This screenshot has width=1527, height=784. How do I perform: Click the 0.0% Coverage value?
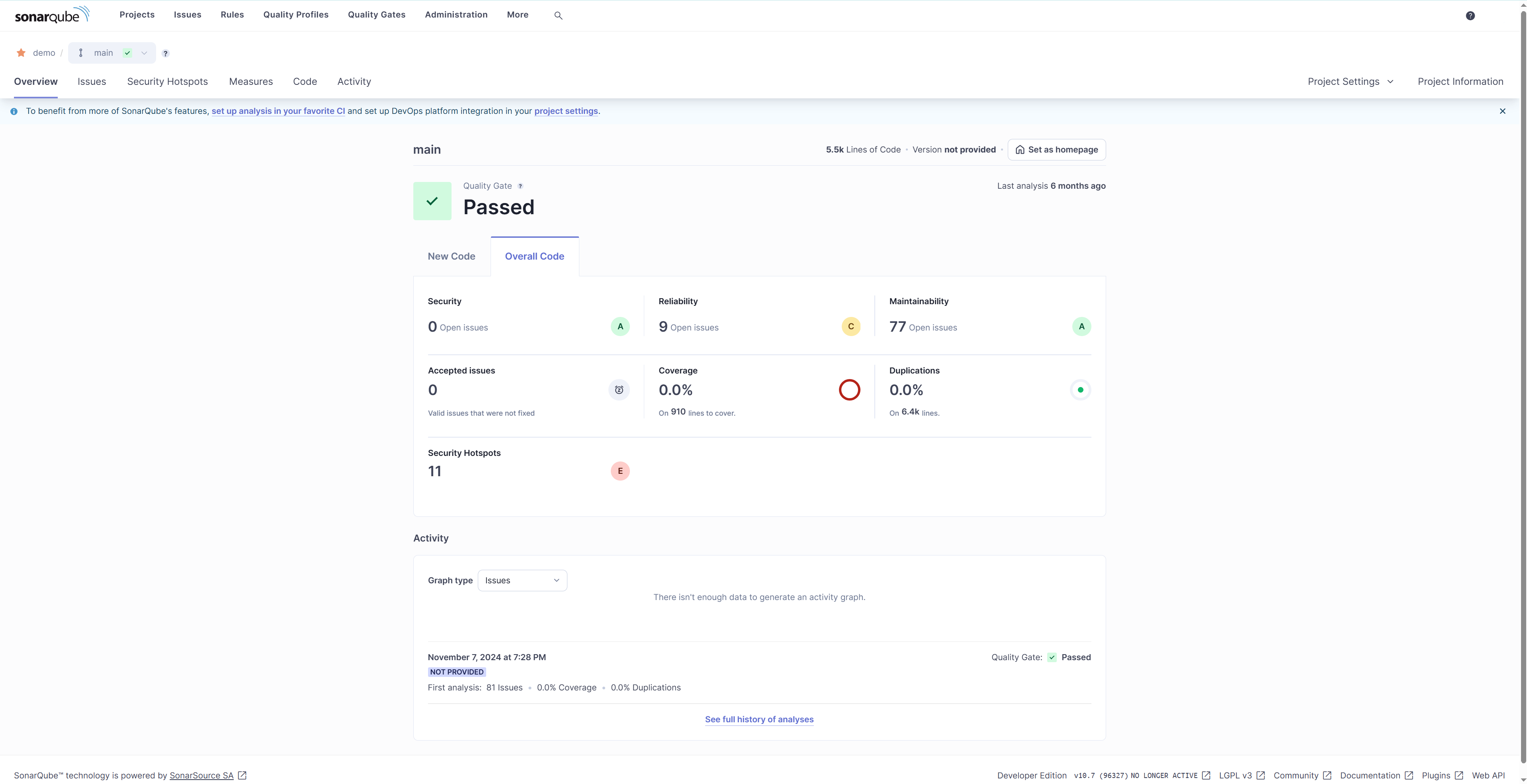click(x=675, y=391)
